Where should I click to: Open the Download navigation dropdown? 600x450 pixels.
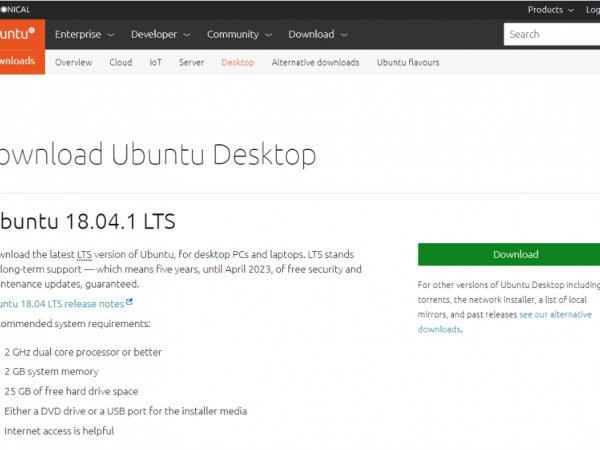pyautogui.click(x=317, y=34)
